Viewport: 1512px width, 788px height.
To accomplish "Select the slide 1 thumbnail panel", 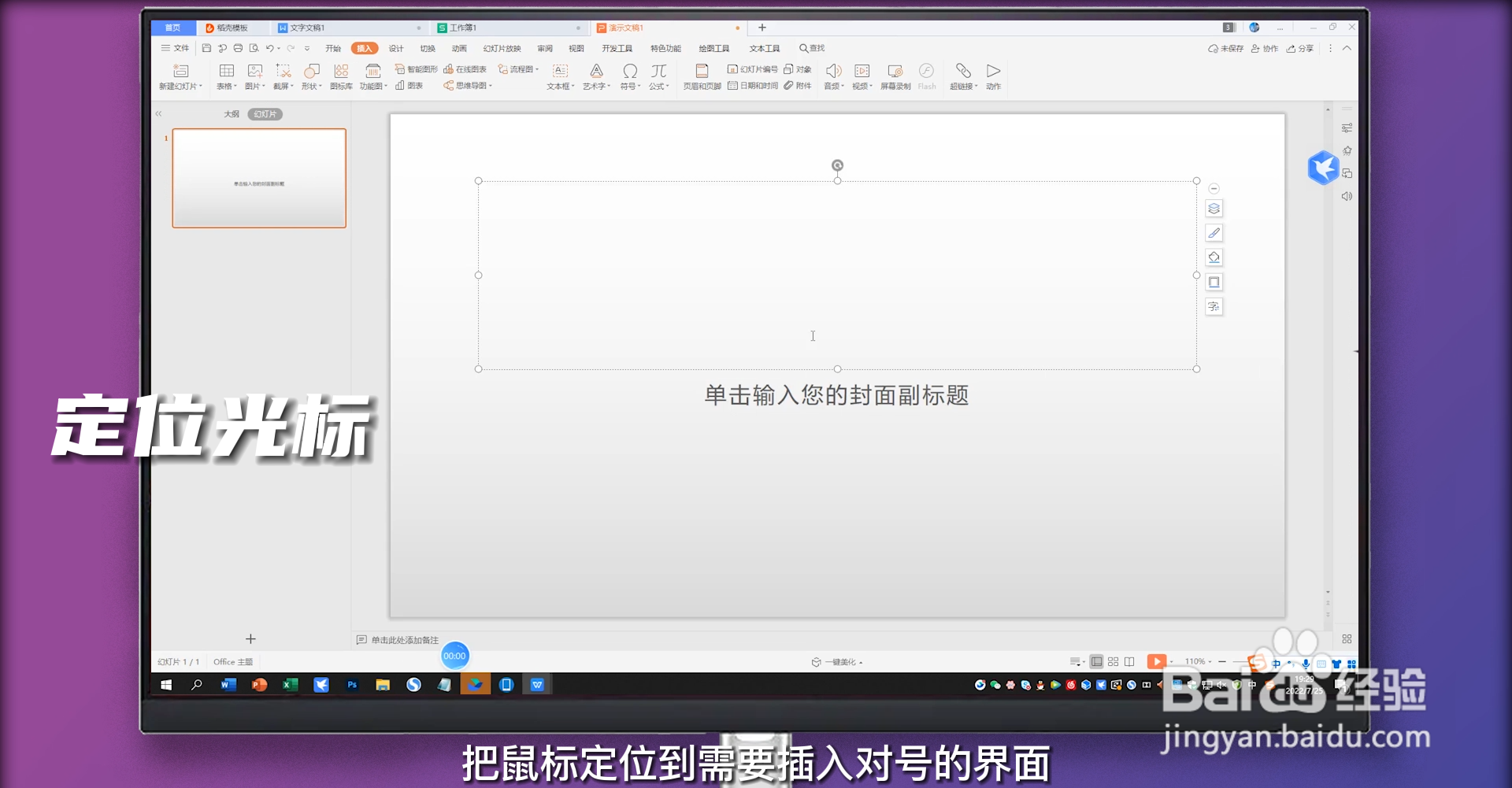I will (259, 178).
